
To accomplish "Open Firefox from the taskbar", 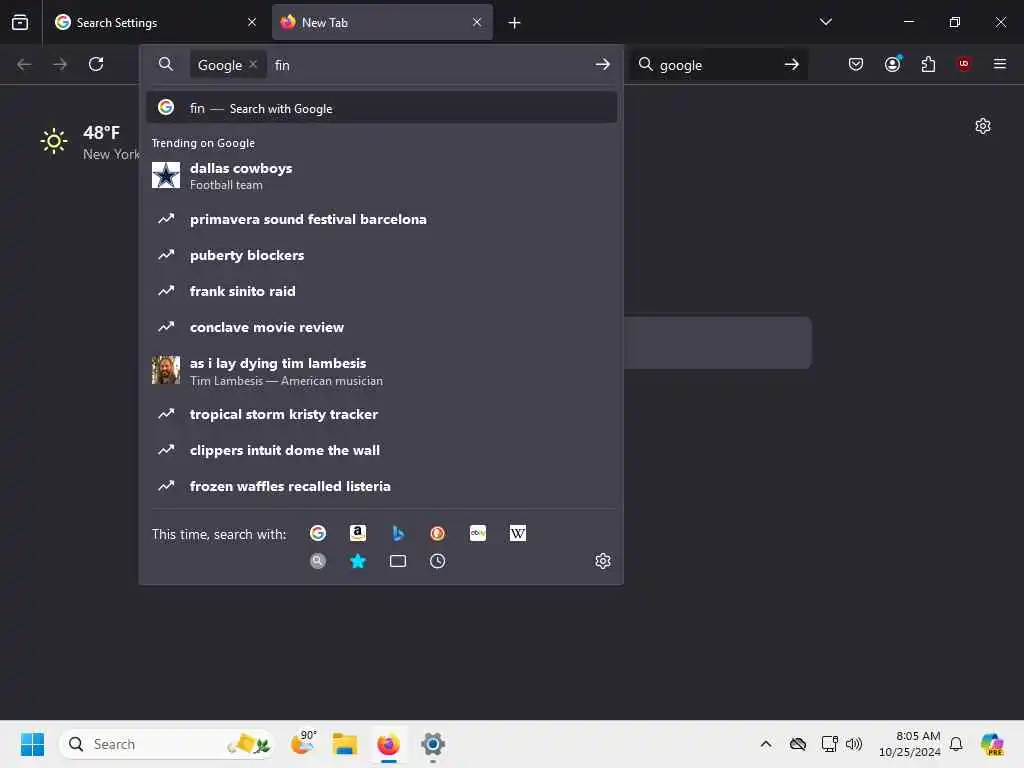I will pos(389,744).
